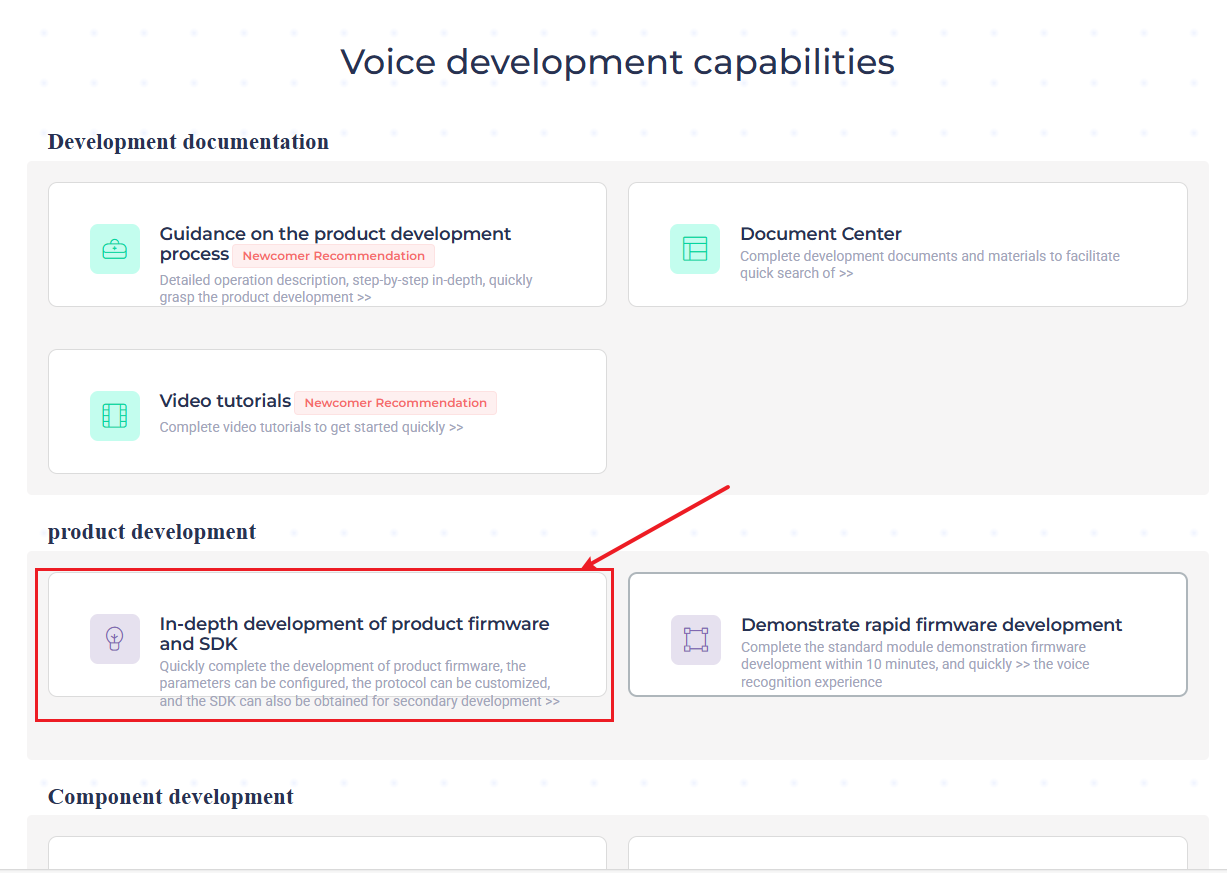Open the Video tutorials title

[x=225, y=401]
